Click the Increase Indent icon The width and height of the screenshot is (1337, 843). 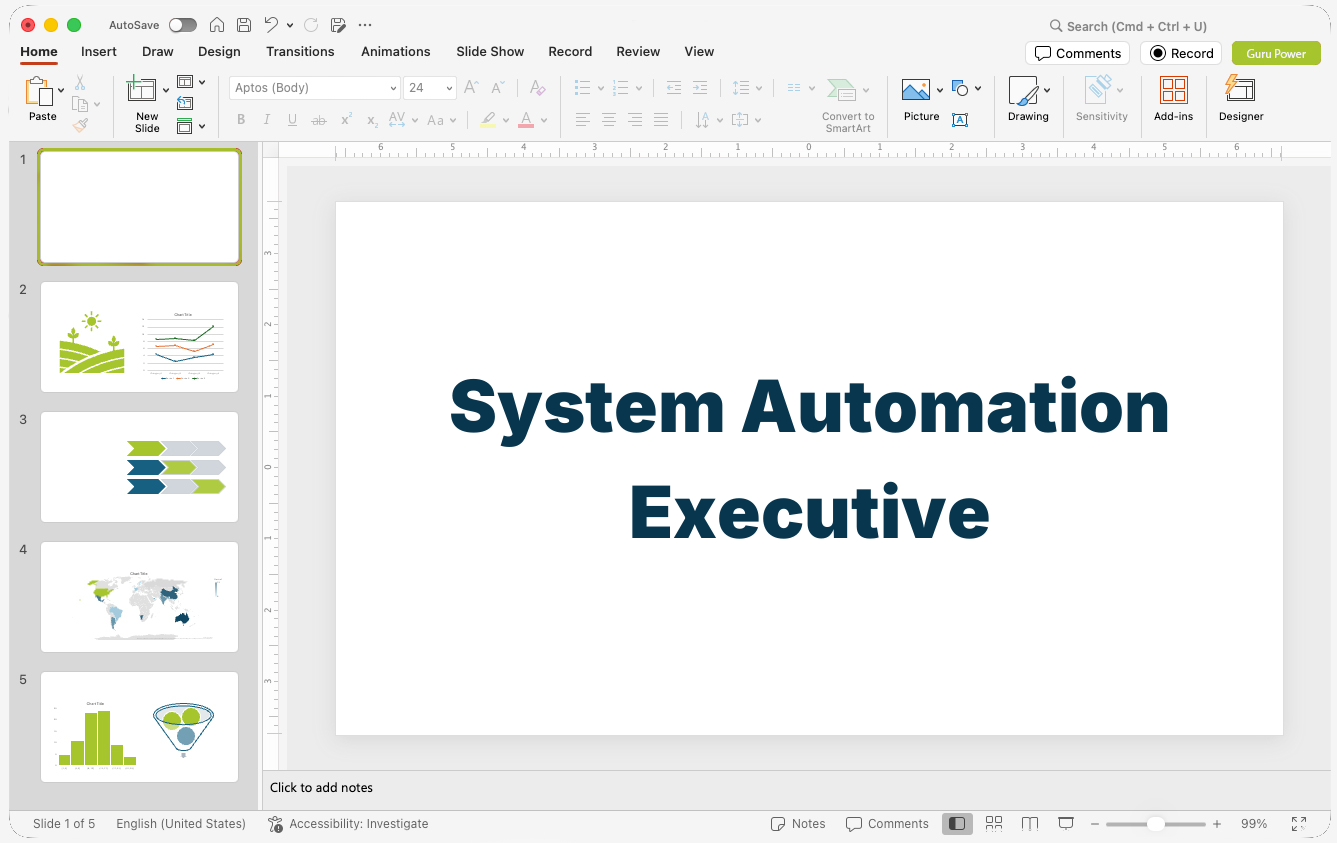[x=700, y=88]
